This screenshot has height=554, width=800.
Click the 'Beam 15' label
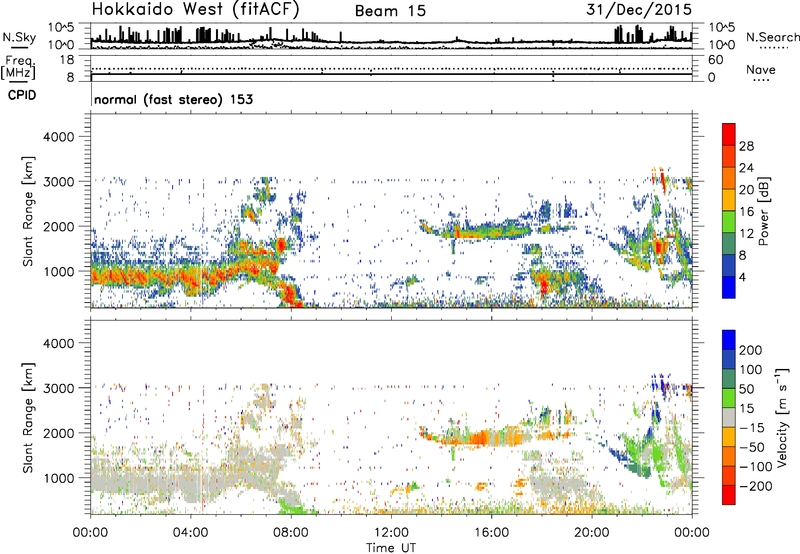[390, 11]
